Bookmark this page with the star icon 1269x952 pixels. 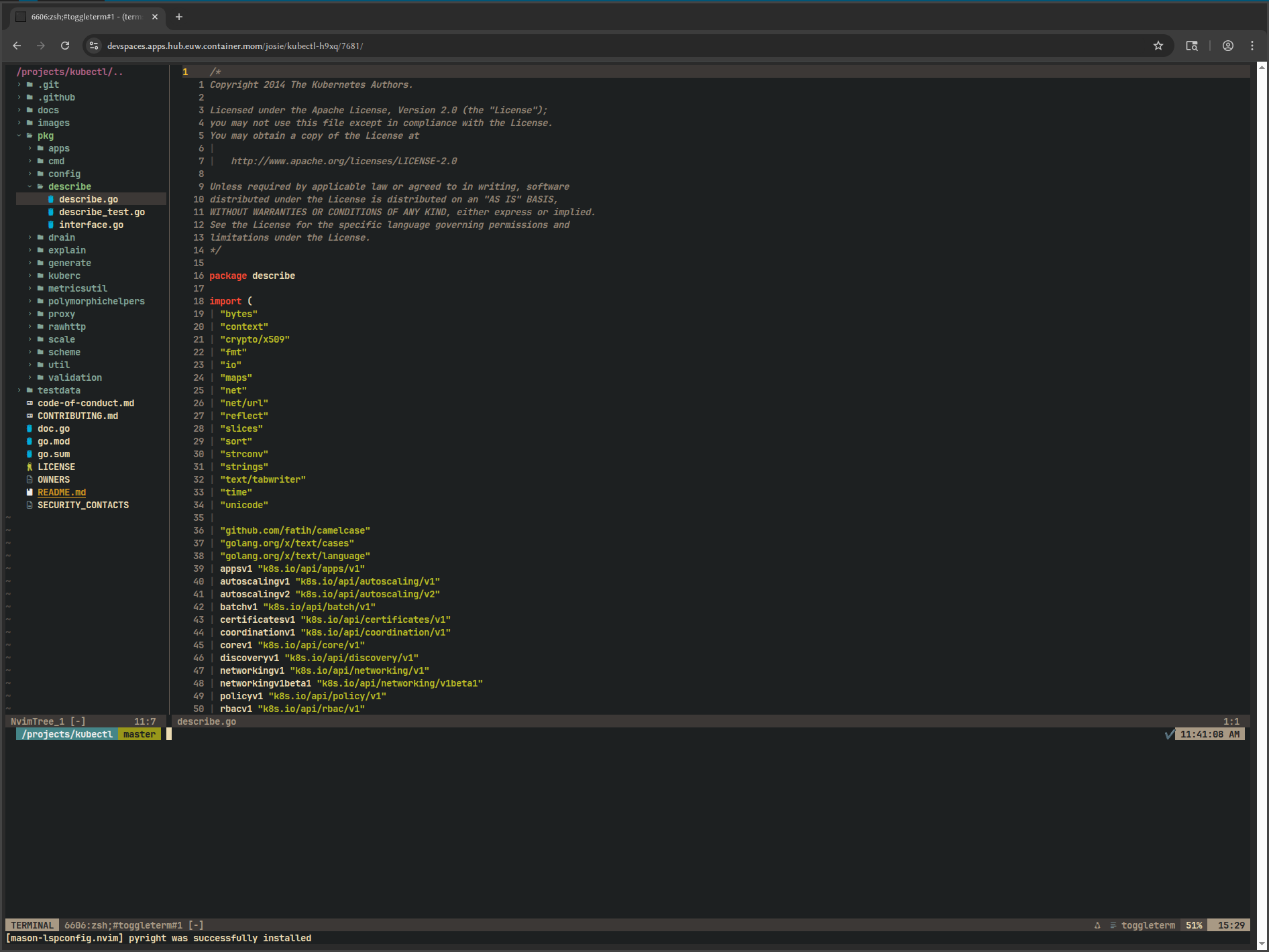[1158, 46]
